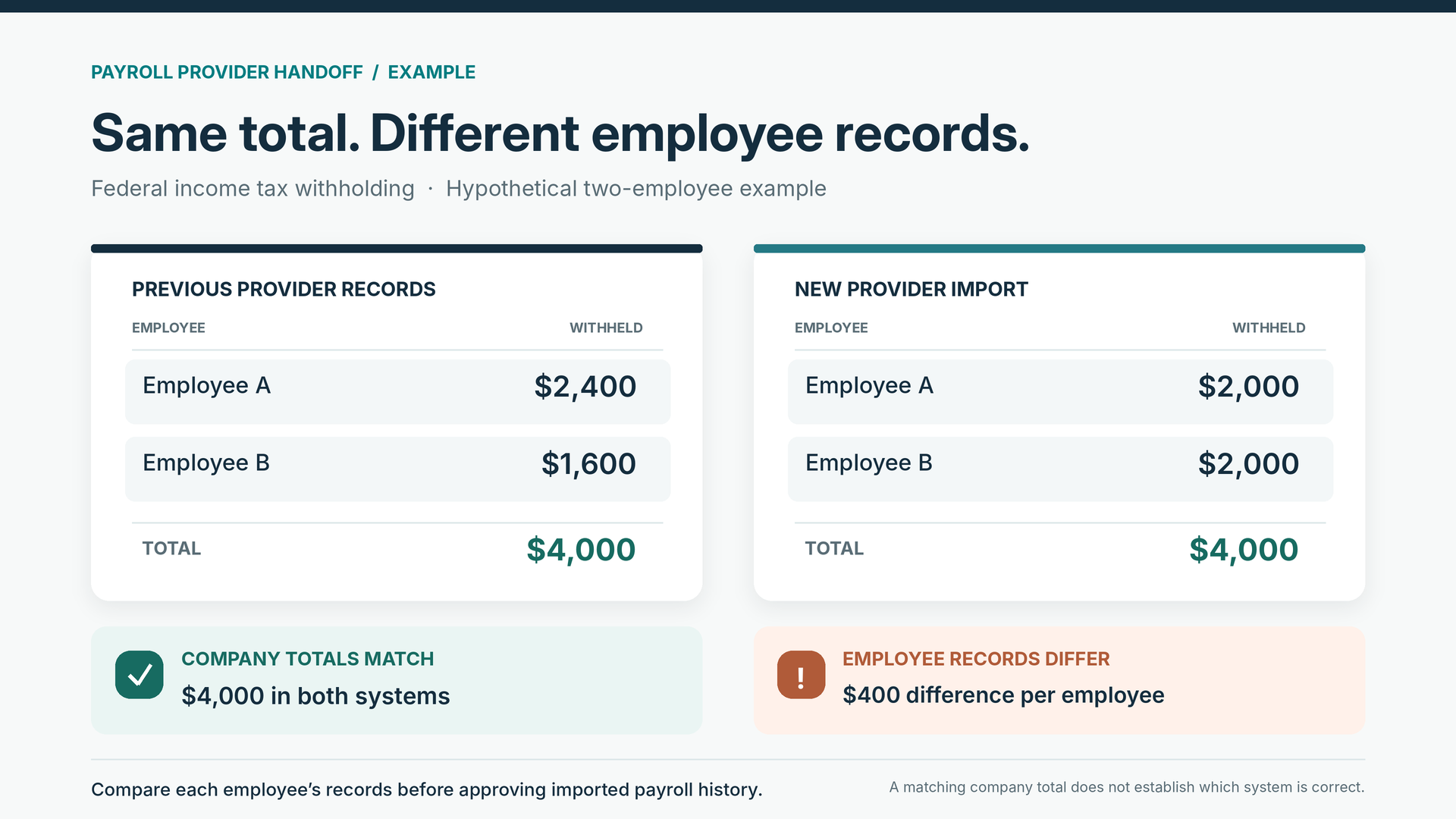The width and height of the screenshot is (1456, 819).
Task: Click 'Federal income tax withholding' subtitle
Action: (x=253, y=188)
